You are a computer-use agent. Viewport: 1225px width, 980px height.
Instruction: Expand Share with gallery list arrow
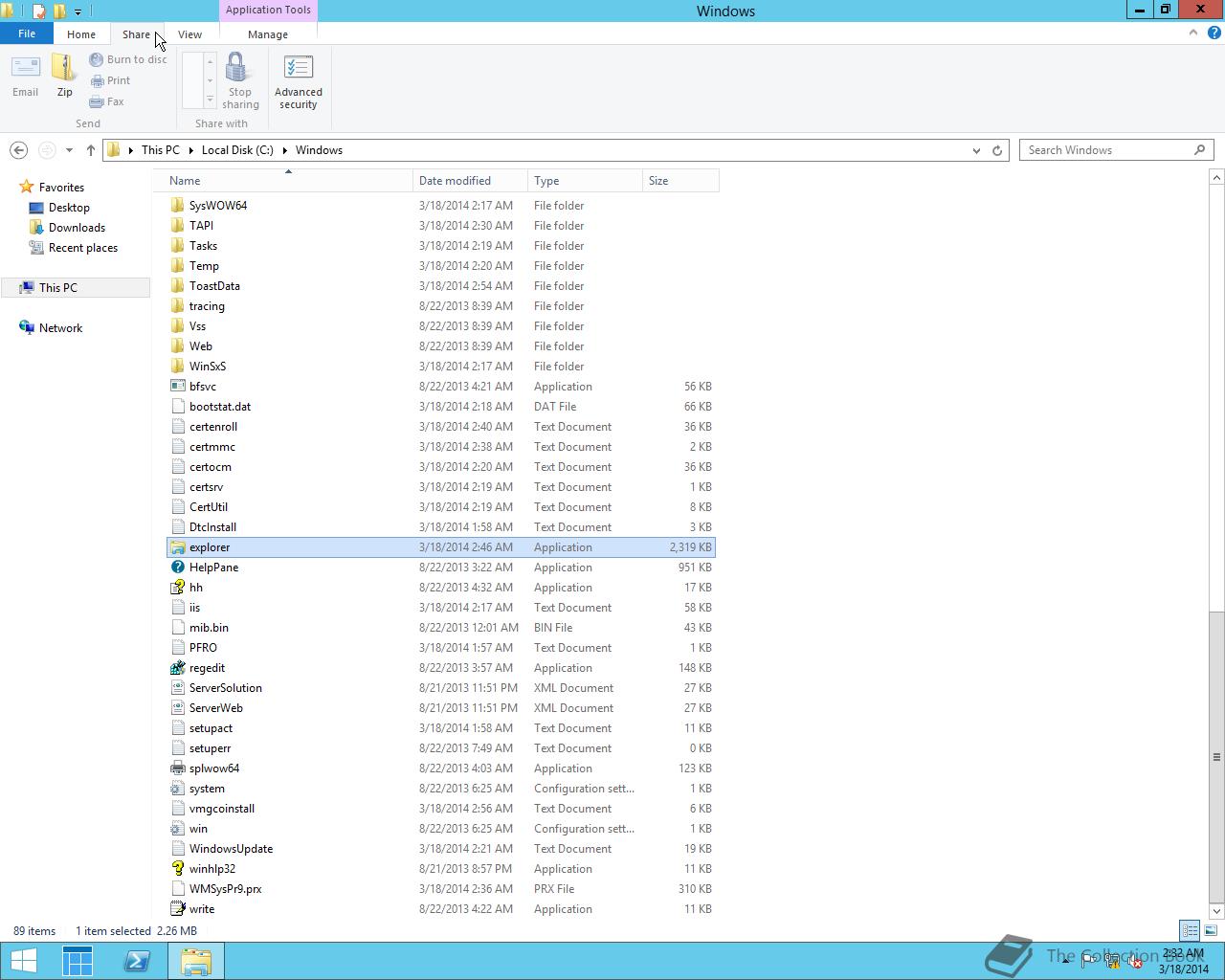(x=210, y=101)
